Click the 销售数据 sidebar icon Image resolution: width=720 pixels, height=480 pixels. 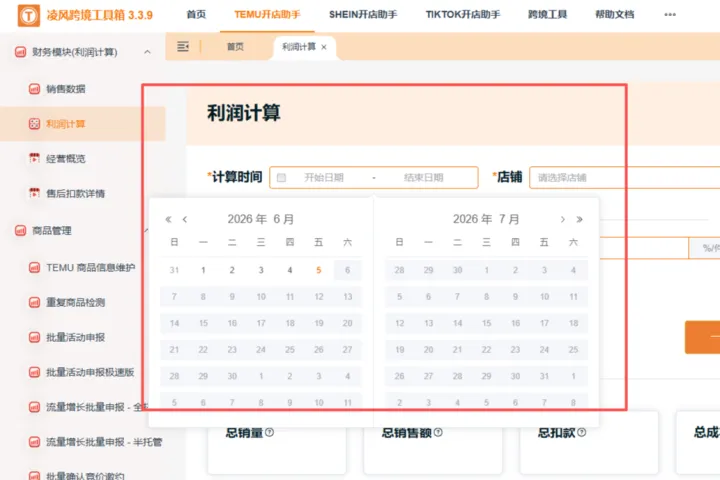[x=34, y=89]
